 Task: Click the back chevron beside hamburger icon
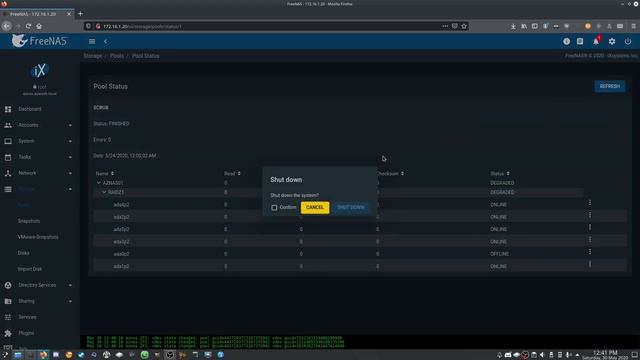(105, 41)
